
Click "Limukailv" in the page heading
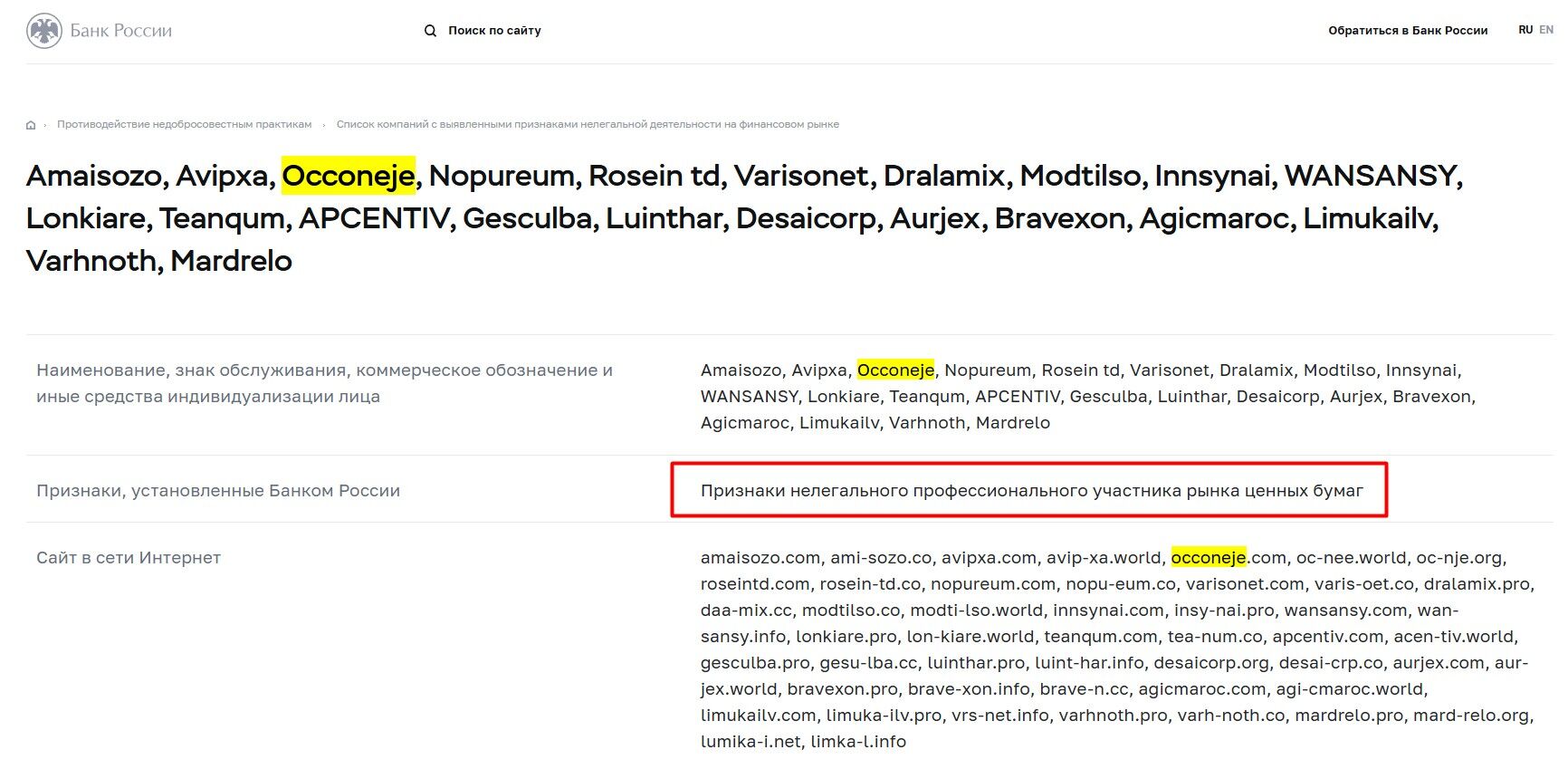1368,218
